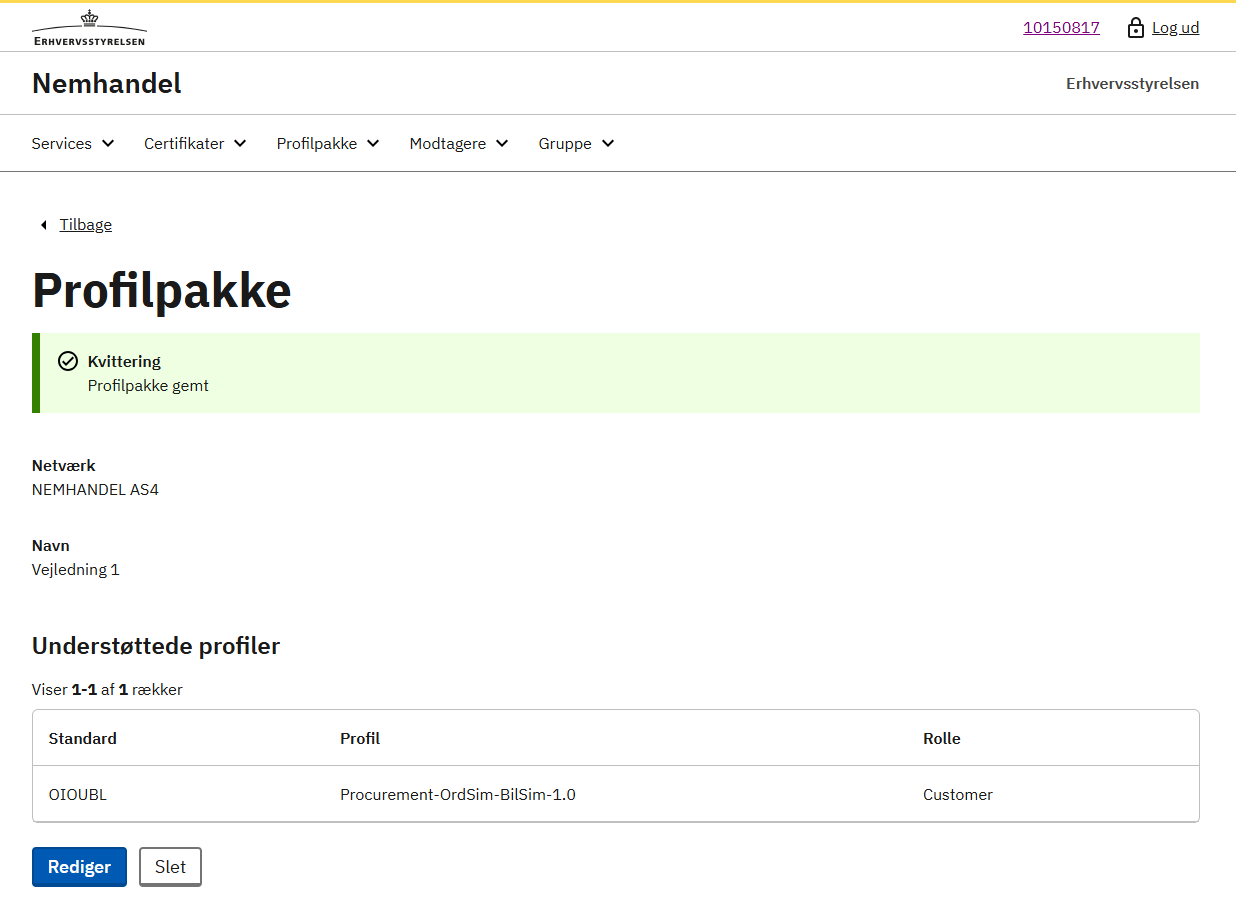Click the Netværk label
The image size is (1236, 900).
pos(64,466)
